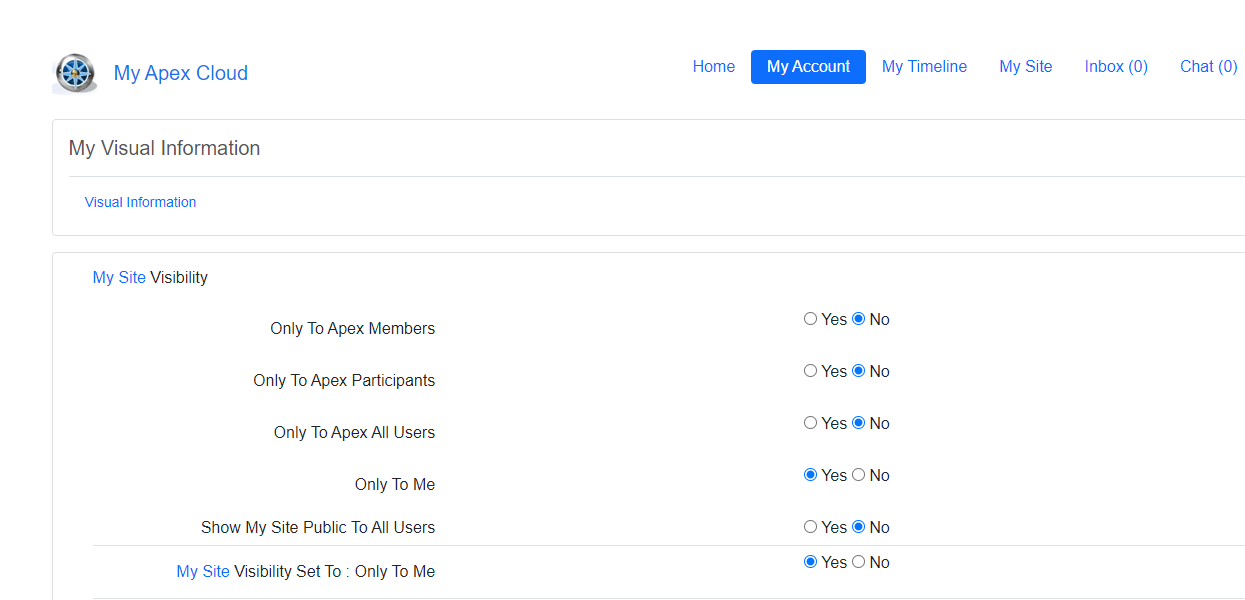Click the My Apex Cloud logo icon

pos(75,73)
